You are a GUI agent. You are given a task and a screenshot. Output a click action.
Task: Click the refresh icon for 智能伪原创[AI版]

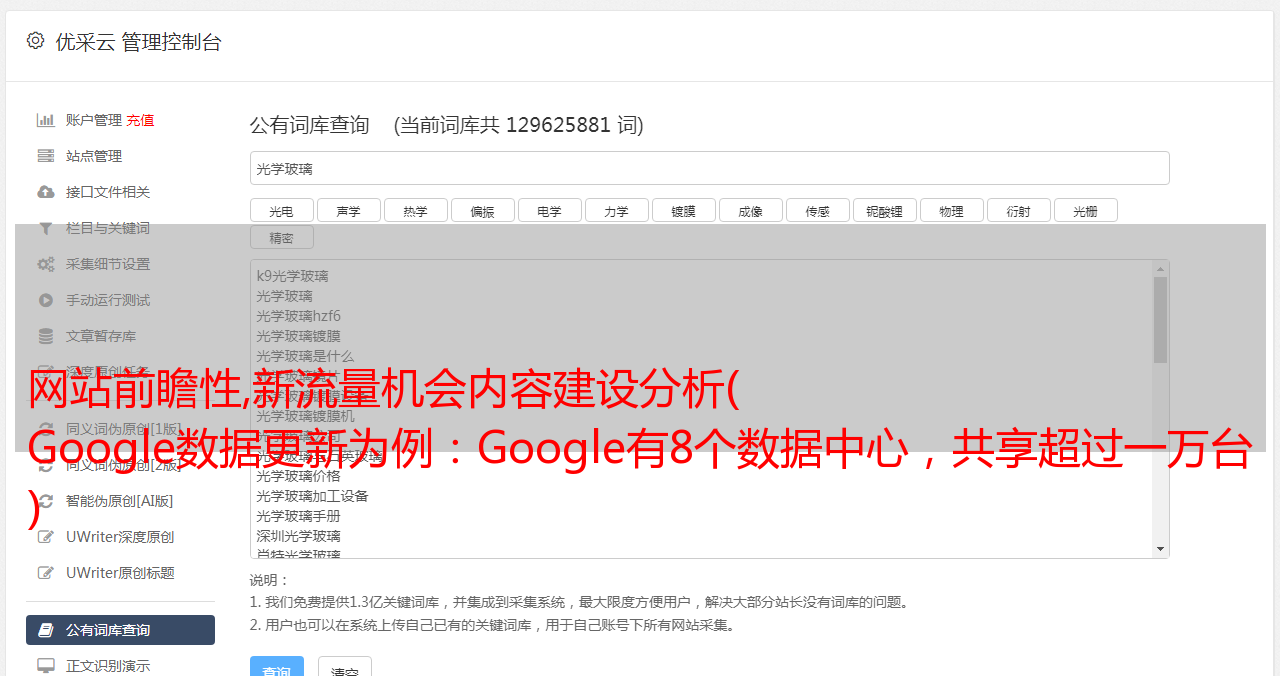click(x=46, y=501)
